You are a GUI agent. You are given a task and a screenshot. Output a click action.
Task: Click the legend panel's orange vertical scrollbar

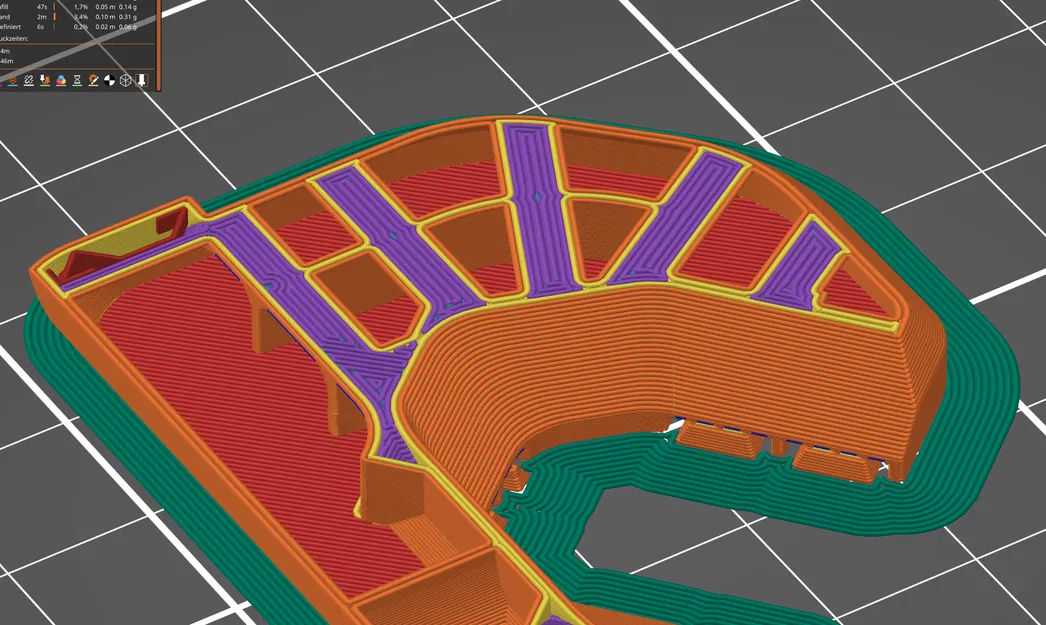(159, 45)
